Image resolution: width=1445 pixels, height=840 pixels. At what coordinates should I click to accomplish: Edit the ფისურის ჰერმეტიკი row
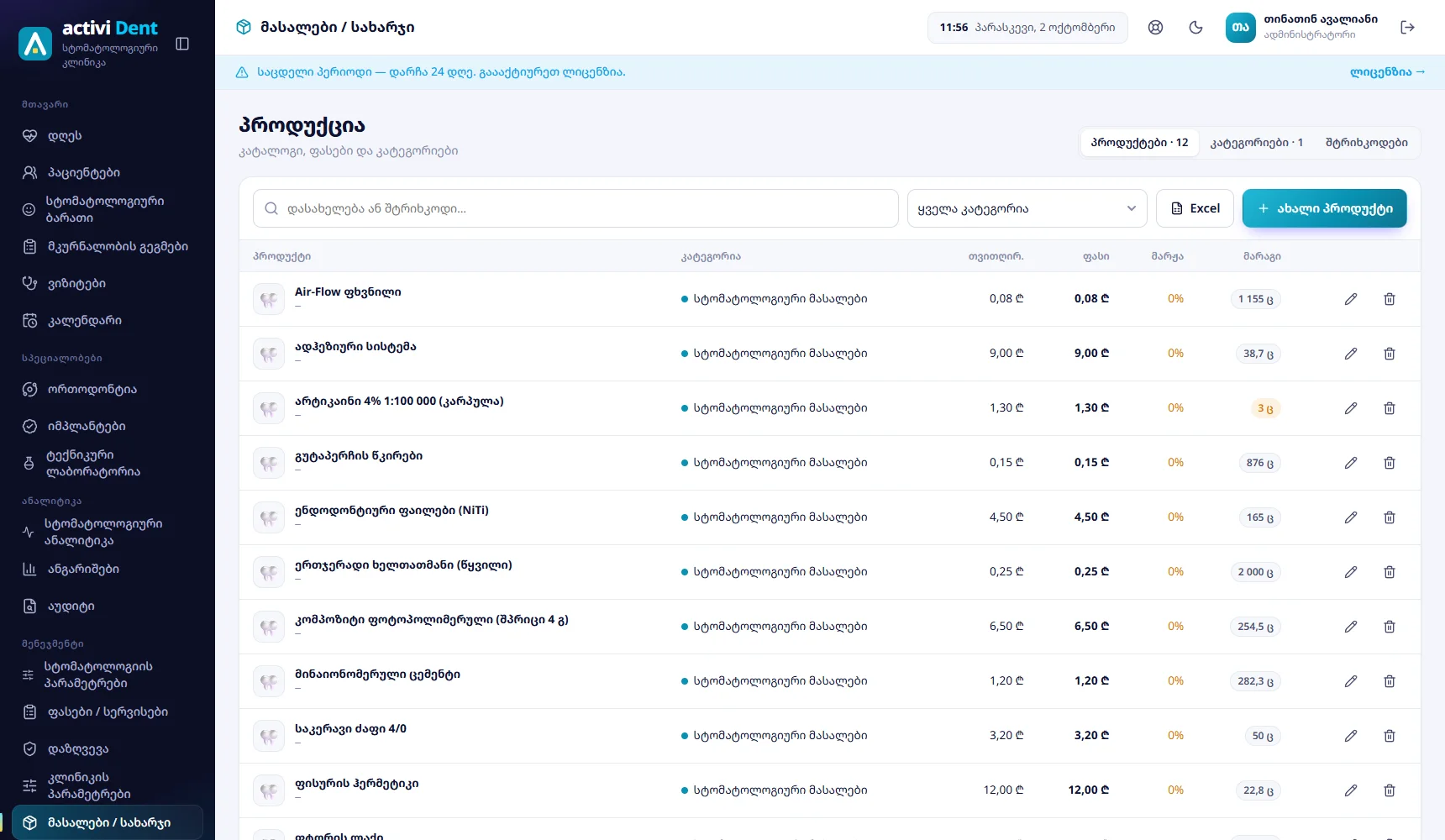[x=1351, y=790]
